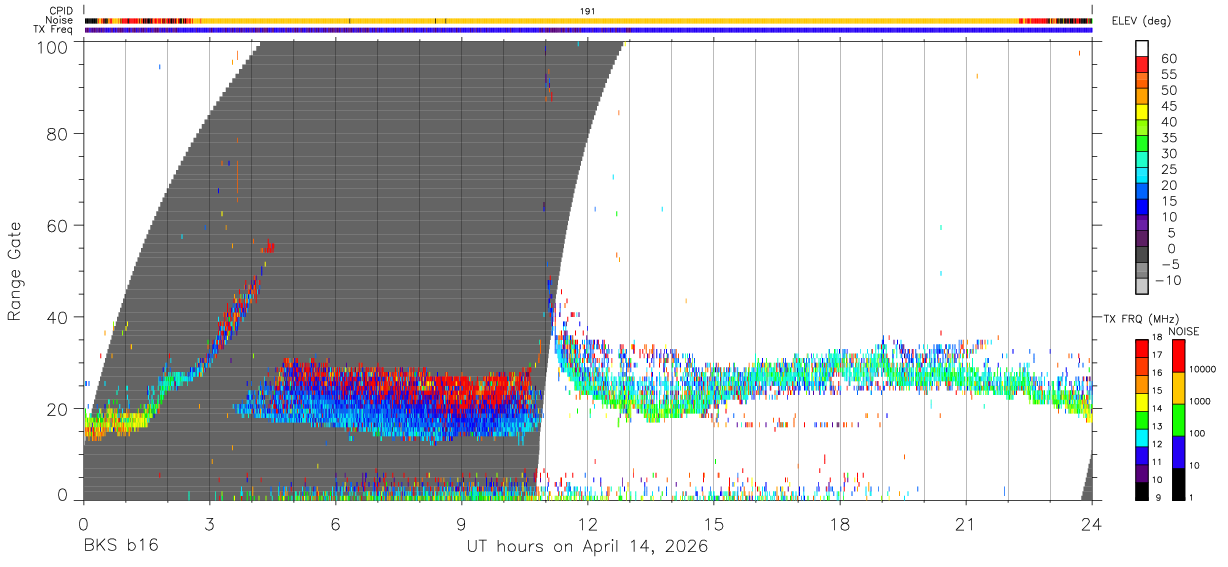Viewport: 1228px width, 567px height.
Task: Click the 80 tick on the Range Gate axis
Action: [x=59, y=135]
